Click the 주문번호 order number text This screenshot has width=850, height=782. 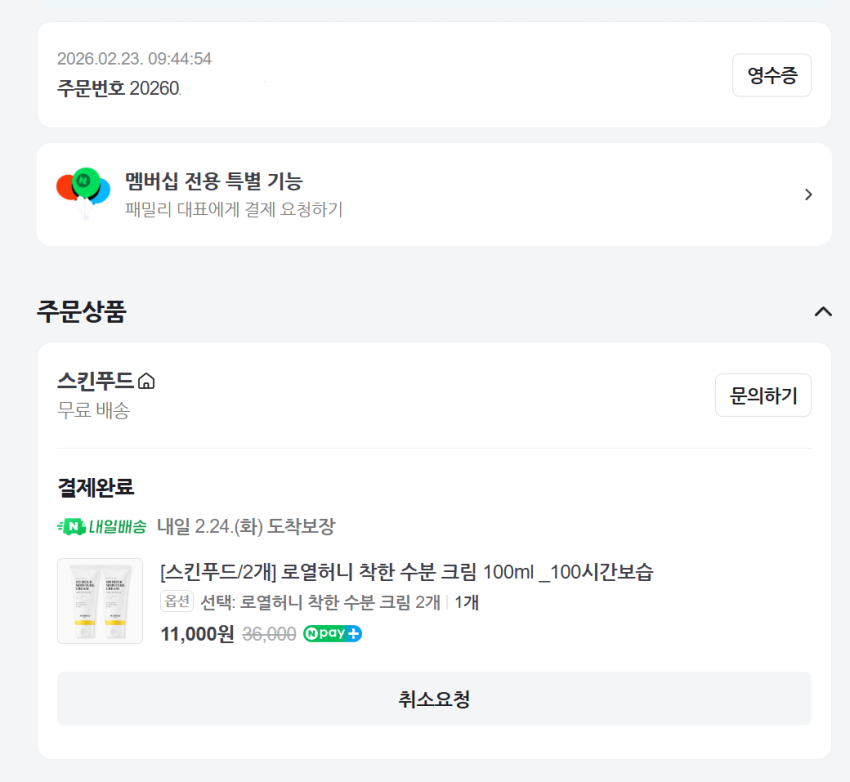118,88
